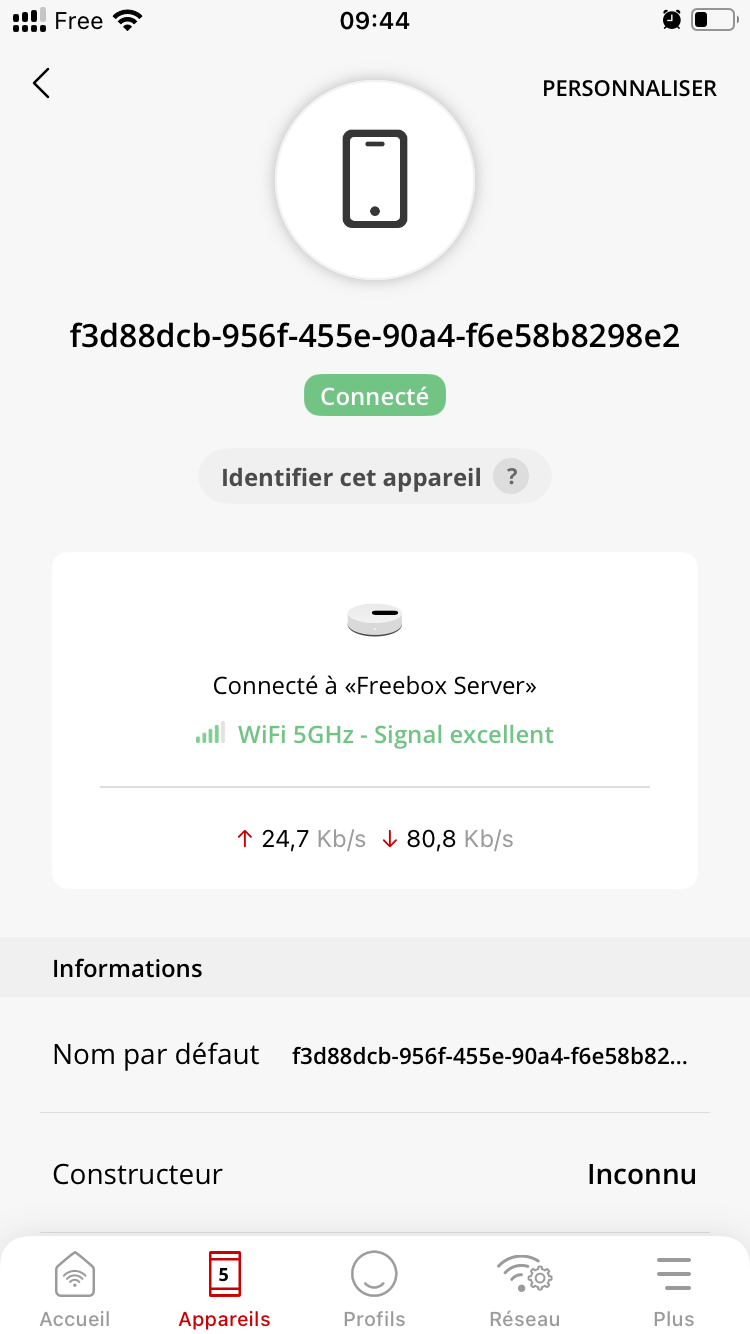The image size is (750, 1334).
Task: Tap the phone device avatar icon
Action: tap(375, 179)
